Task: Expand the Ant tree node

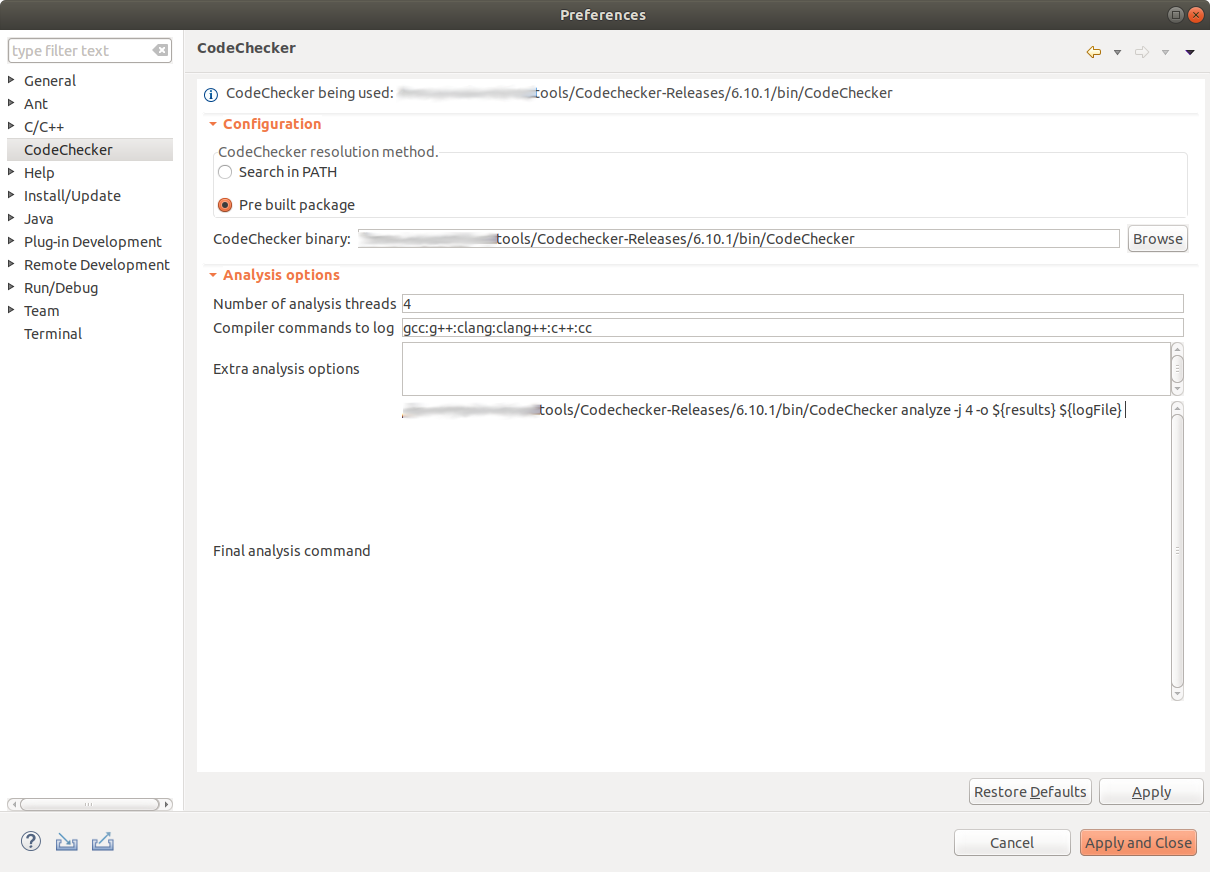Action: pyautogui.click(x=12, y=103)
